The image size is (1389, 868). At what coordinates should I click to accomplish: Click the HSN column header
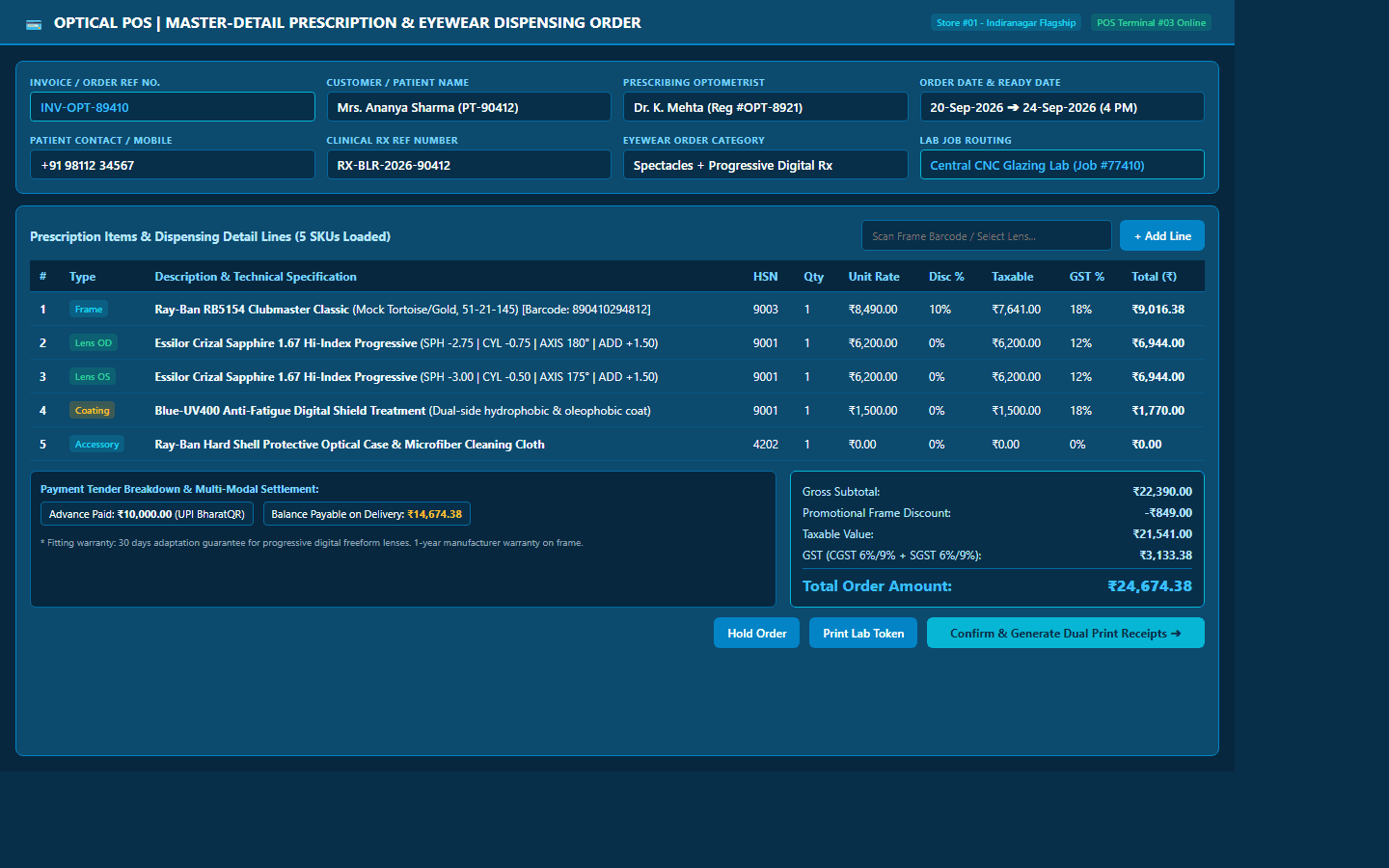click(766, 277)
